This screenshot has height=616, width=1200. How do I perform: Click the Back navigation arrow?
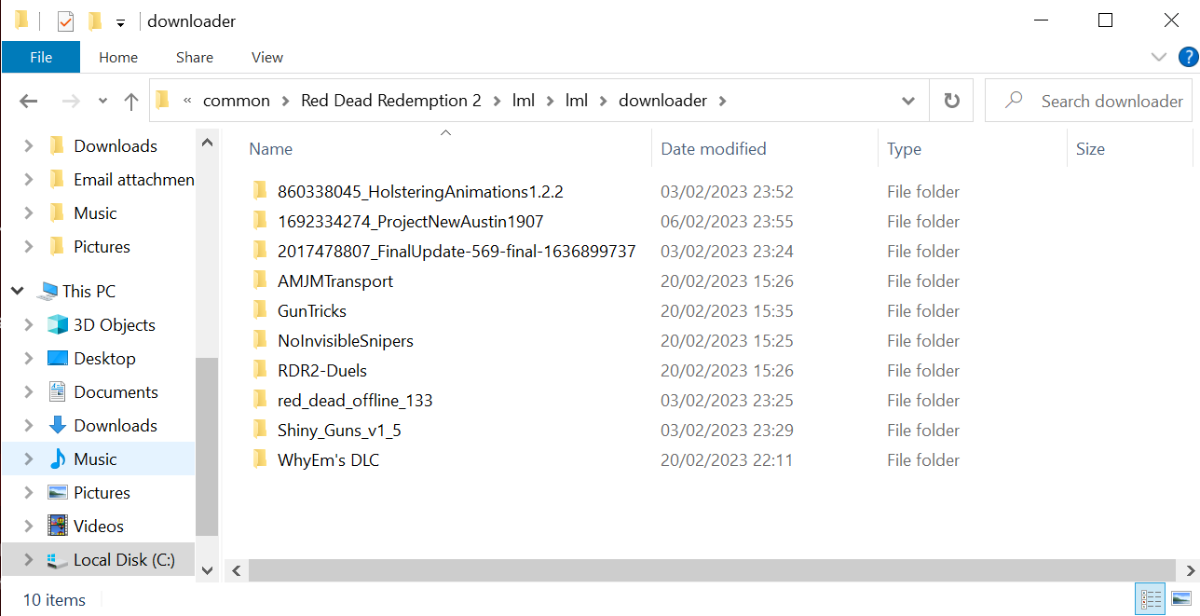28,101
